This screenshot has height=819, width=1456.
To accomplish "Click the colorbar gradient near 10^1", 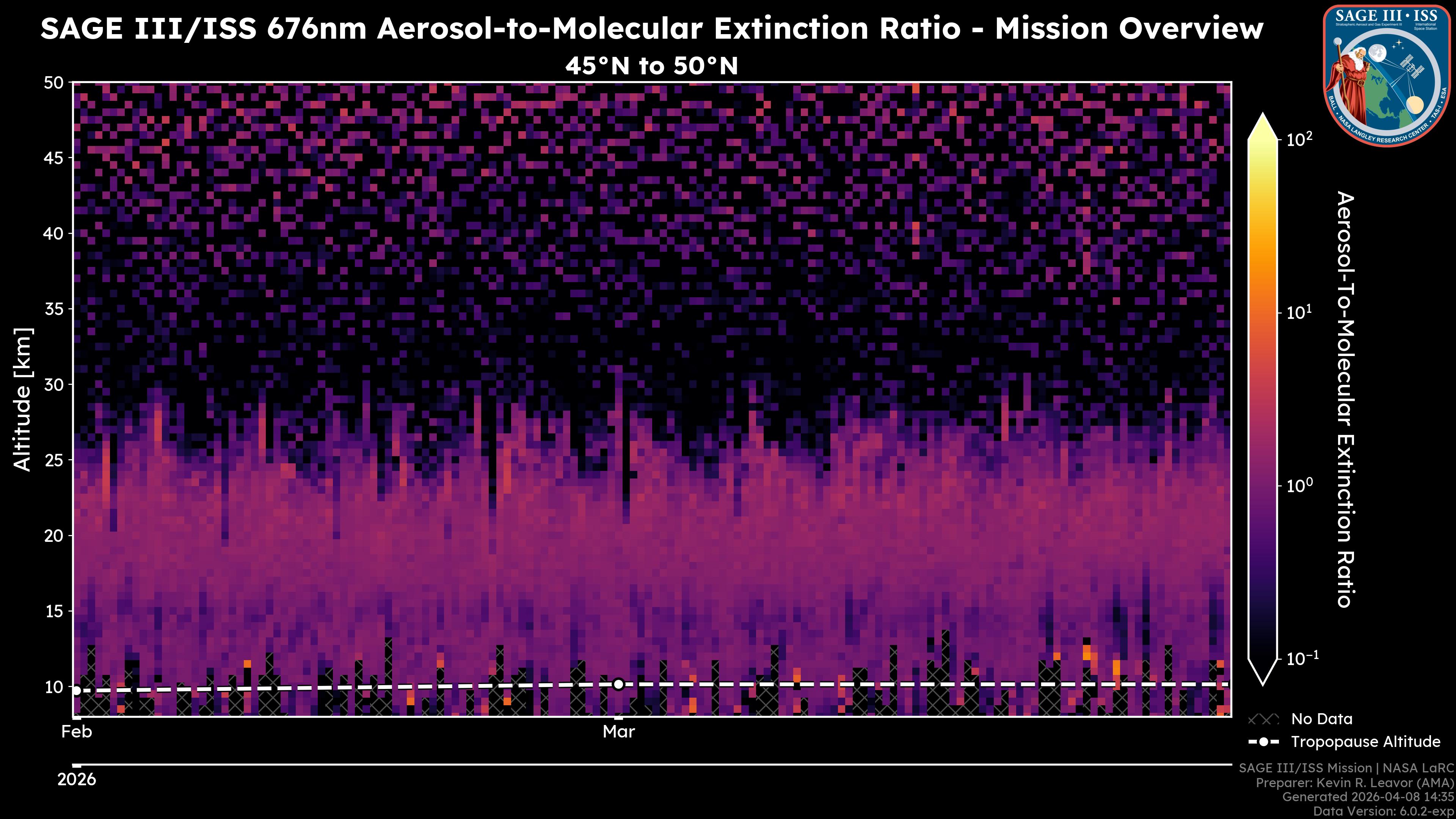I will (1263, 312).
